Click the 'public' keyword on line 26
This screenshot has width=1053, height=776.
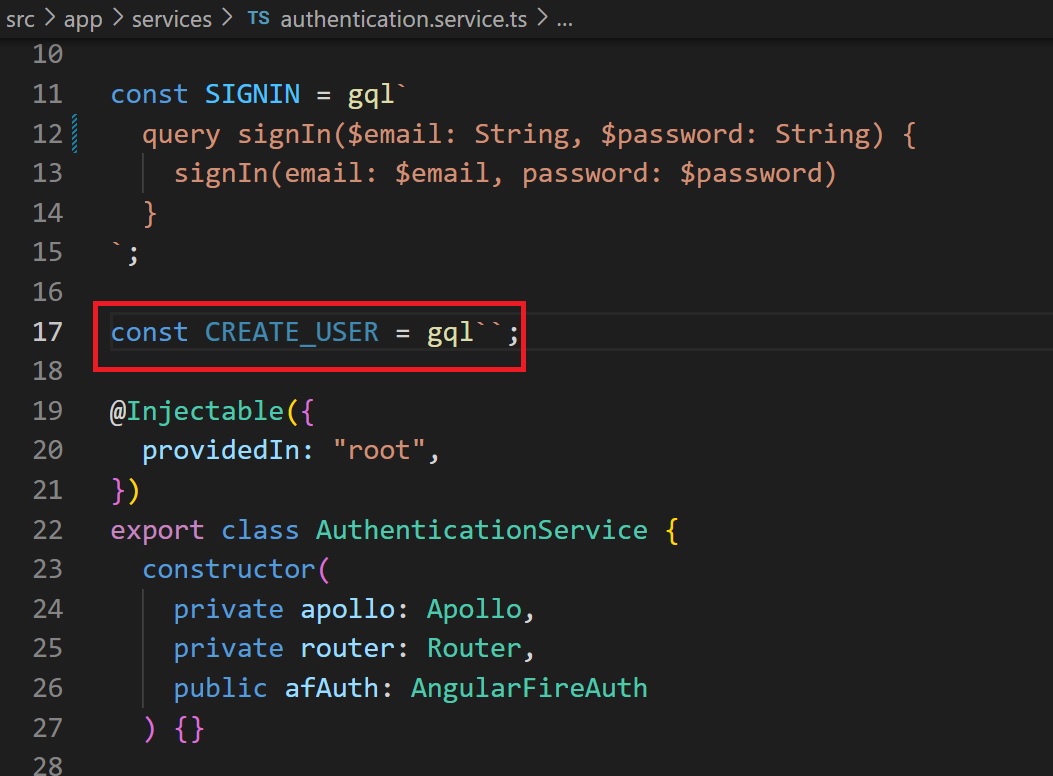(x=220, y=689)
